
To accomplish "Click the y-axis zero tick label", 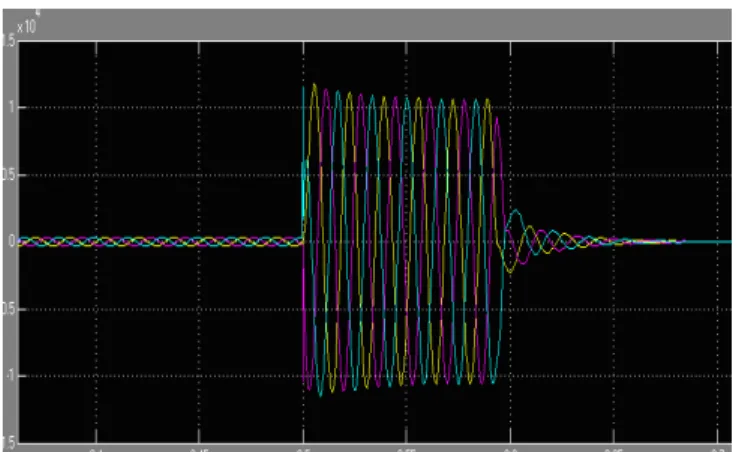I will coord(11,241).
